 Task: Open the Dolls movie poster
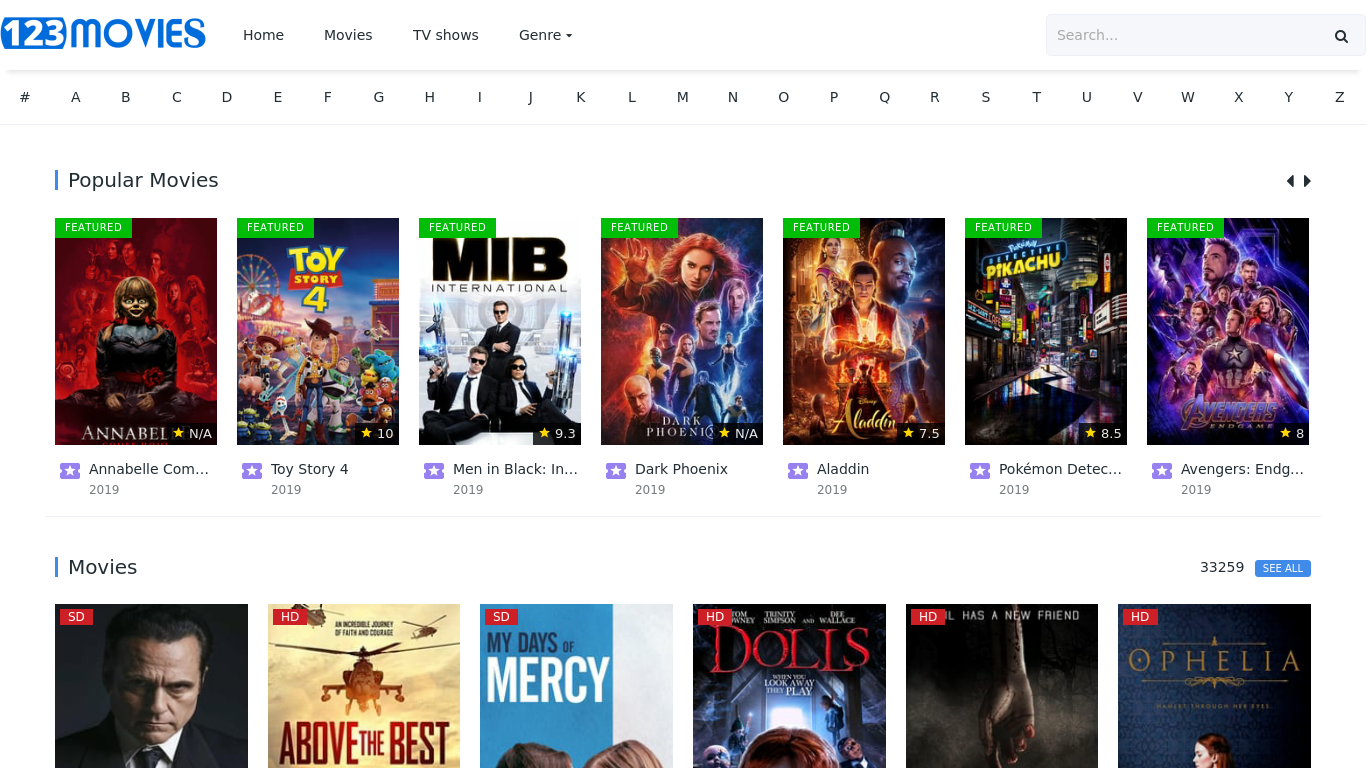point(789,686)
